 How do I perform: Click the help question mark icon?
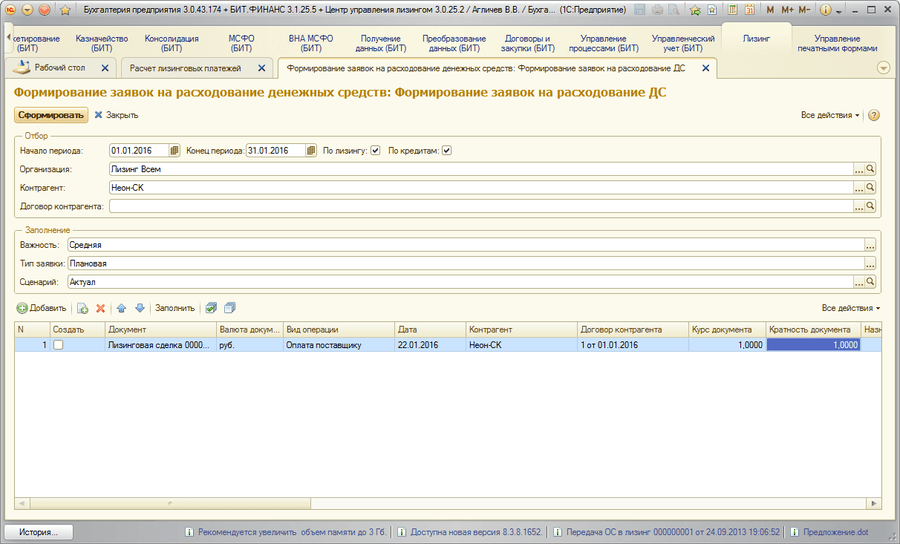click(x=874, y=115)
